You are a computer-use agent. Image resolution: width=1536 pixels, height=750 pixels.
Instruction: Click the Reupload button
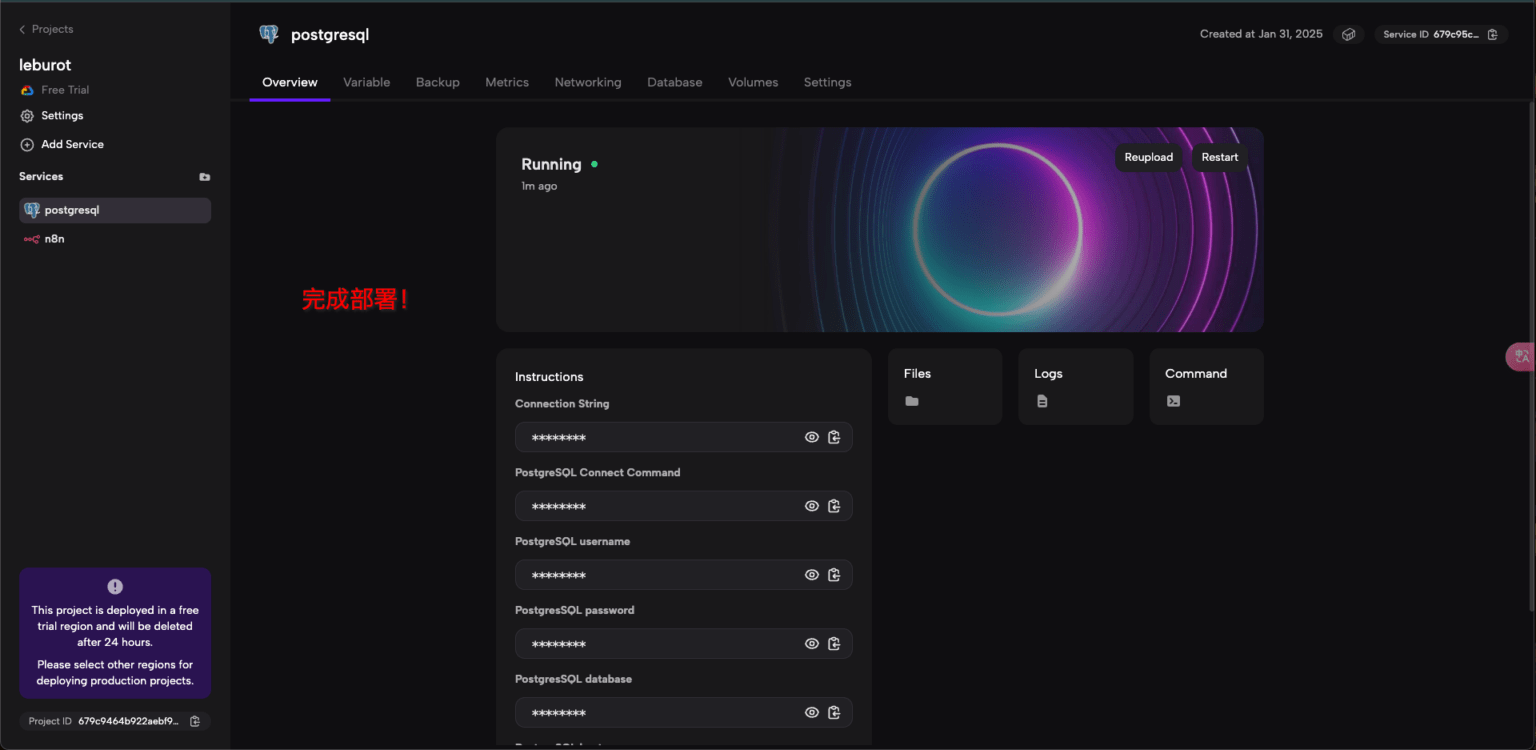point(1149,157)
